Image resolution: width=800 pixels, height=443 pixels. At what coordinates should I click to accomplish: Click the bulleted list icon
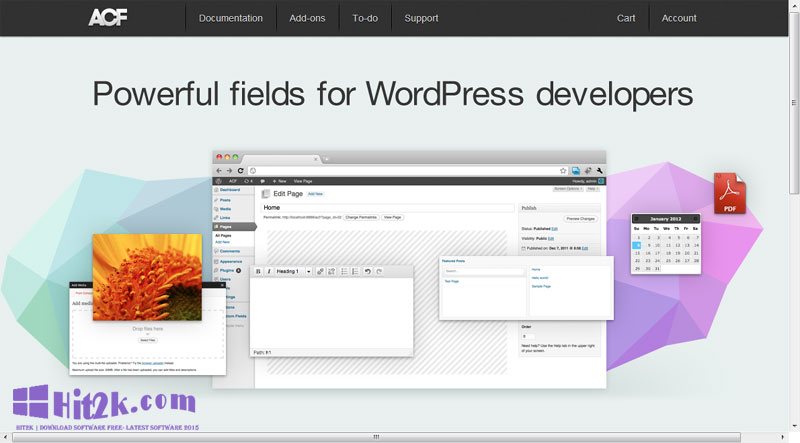pos(344,272)
